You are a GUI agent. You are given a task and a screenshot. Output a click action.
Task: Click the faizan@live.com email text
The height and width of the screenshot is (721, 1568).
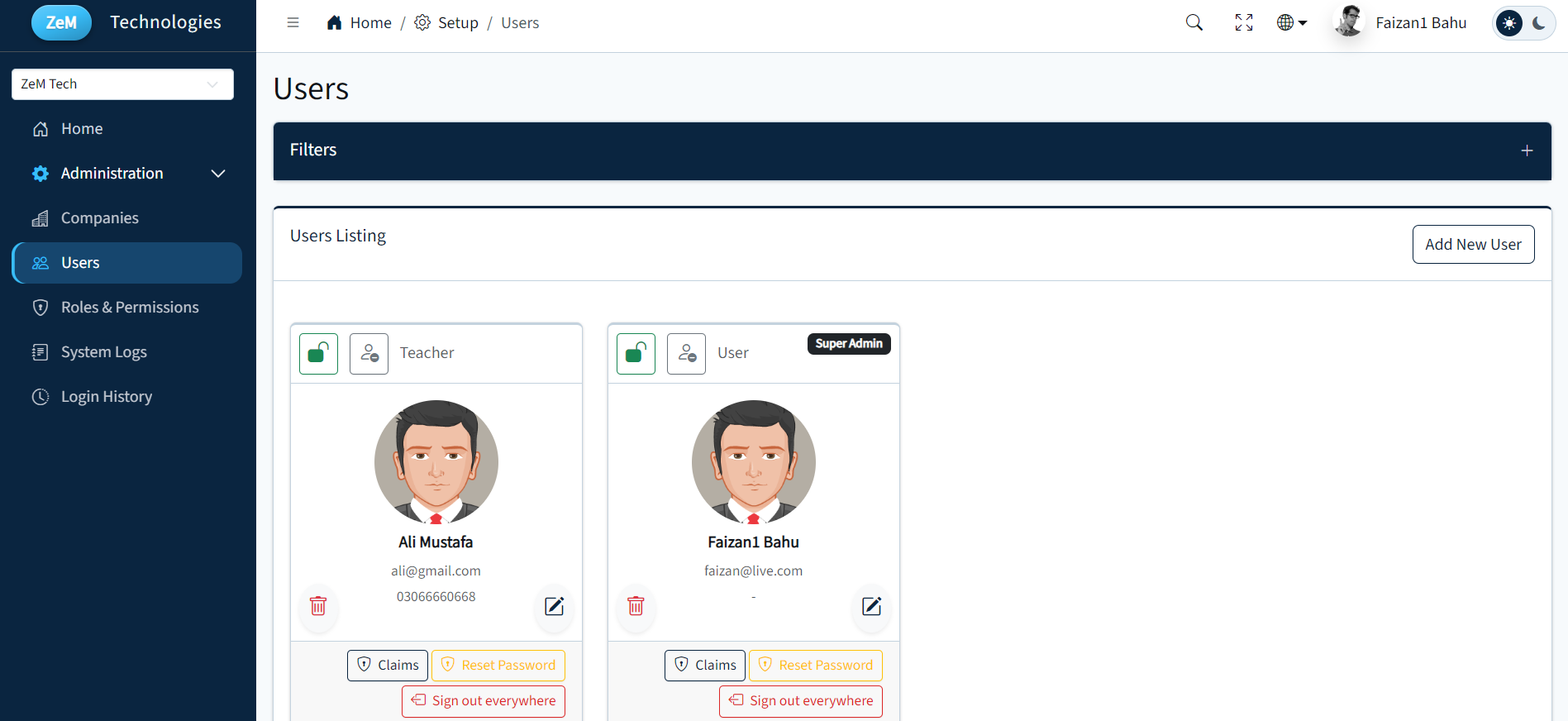point(753,571)
